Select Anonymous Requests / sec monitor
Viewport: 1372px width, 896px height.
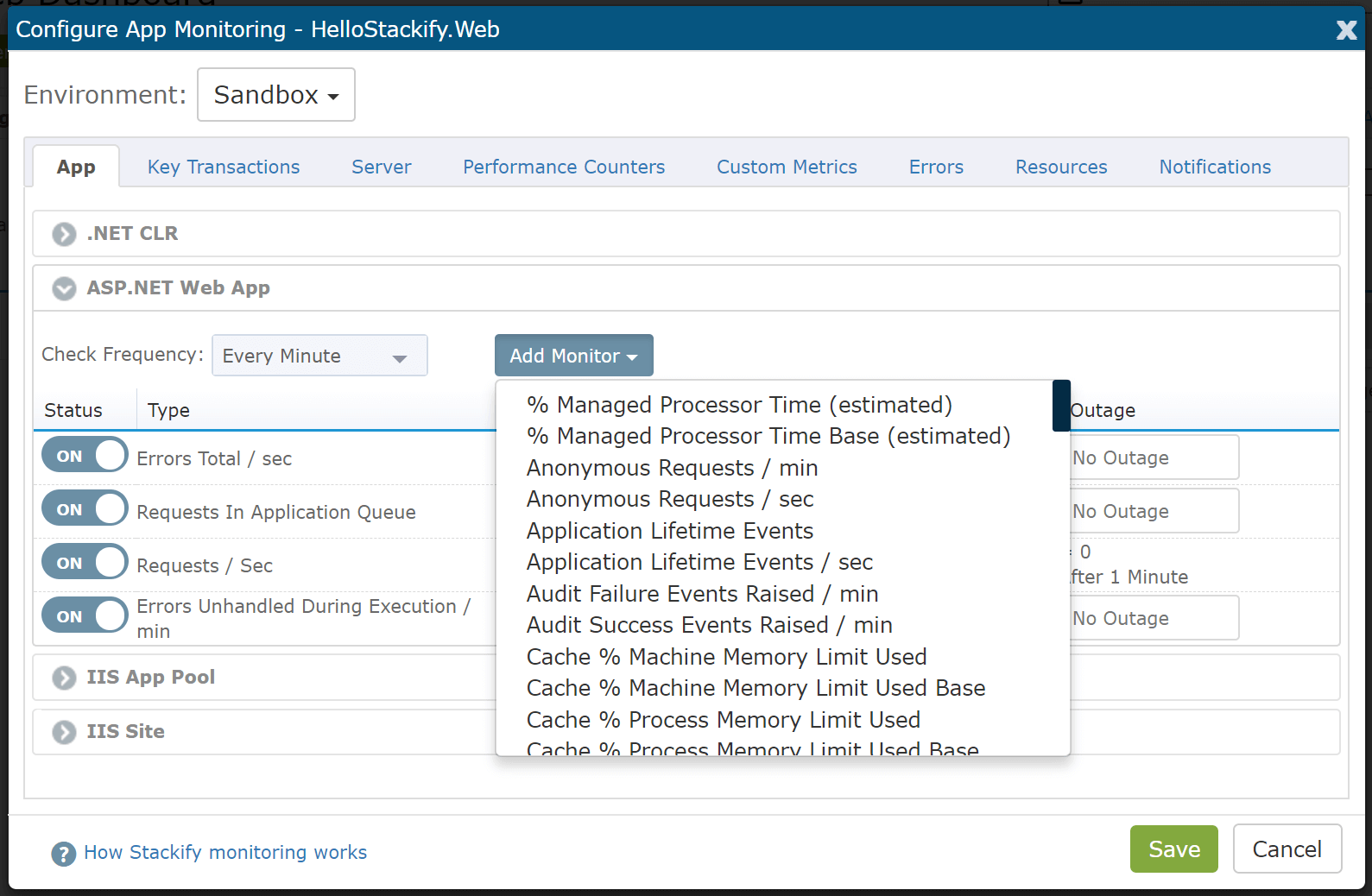pyautogui.click(x=670, y=499)
